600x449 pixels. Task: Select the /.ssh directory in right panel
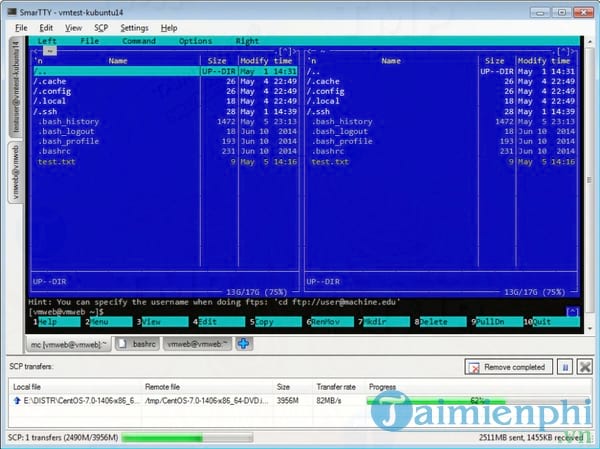click(x=322, y=111)
